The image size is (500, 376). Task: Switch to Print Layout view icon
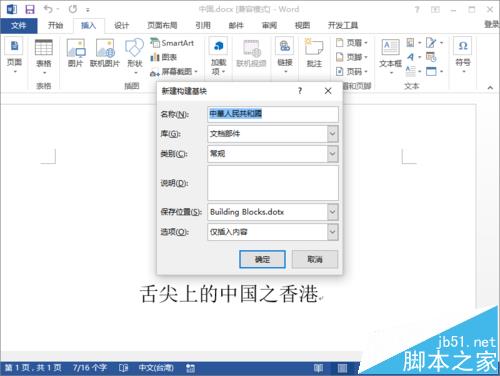342,368
